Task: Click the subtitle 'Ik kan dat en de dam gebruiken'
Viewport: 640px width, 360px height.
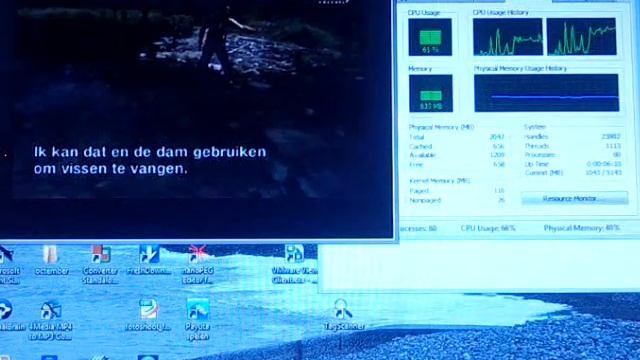Action: pyautogui.click(x=150, y=152)
